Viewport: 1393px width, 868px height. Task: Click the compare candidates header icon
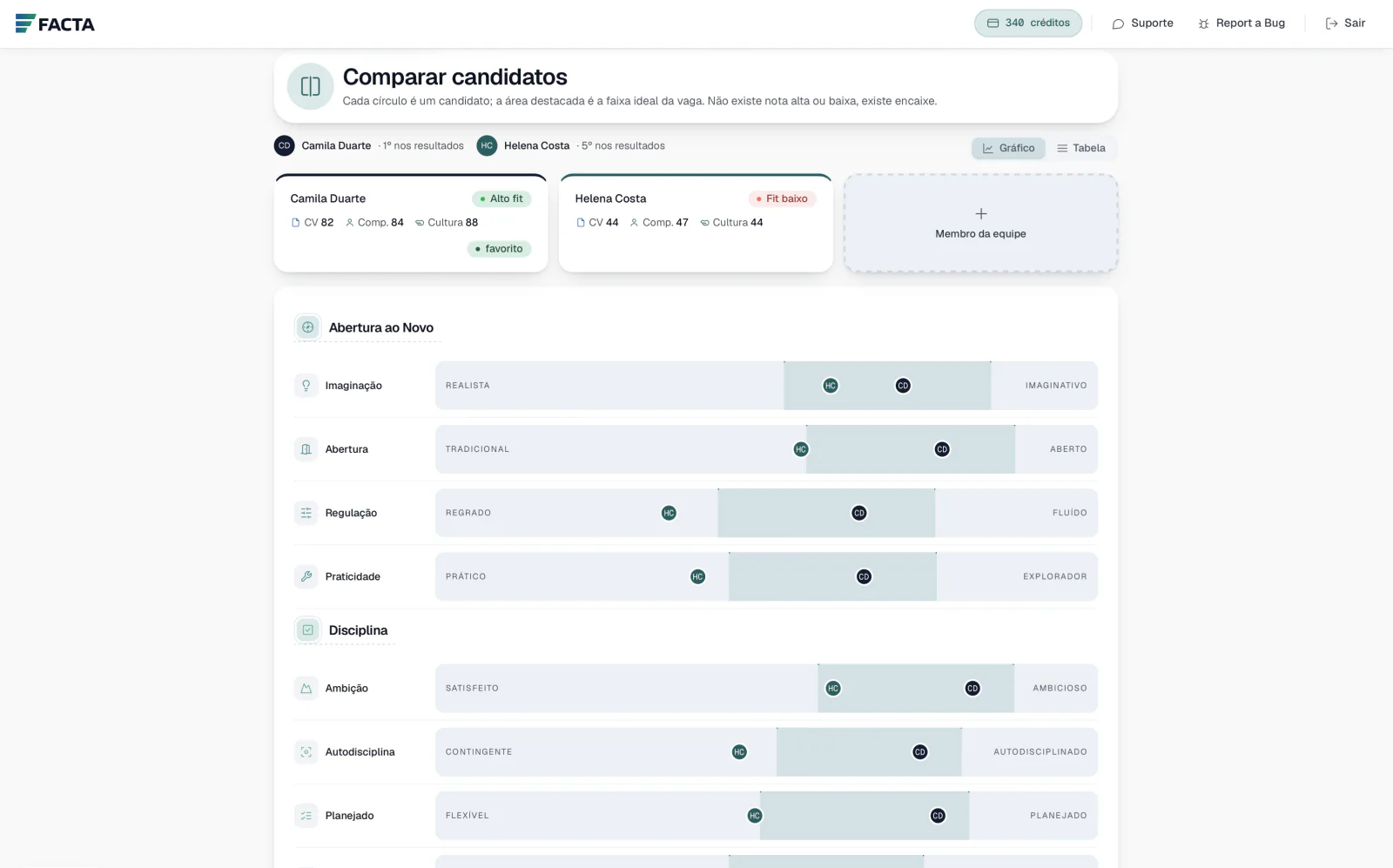310,86
